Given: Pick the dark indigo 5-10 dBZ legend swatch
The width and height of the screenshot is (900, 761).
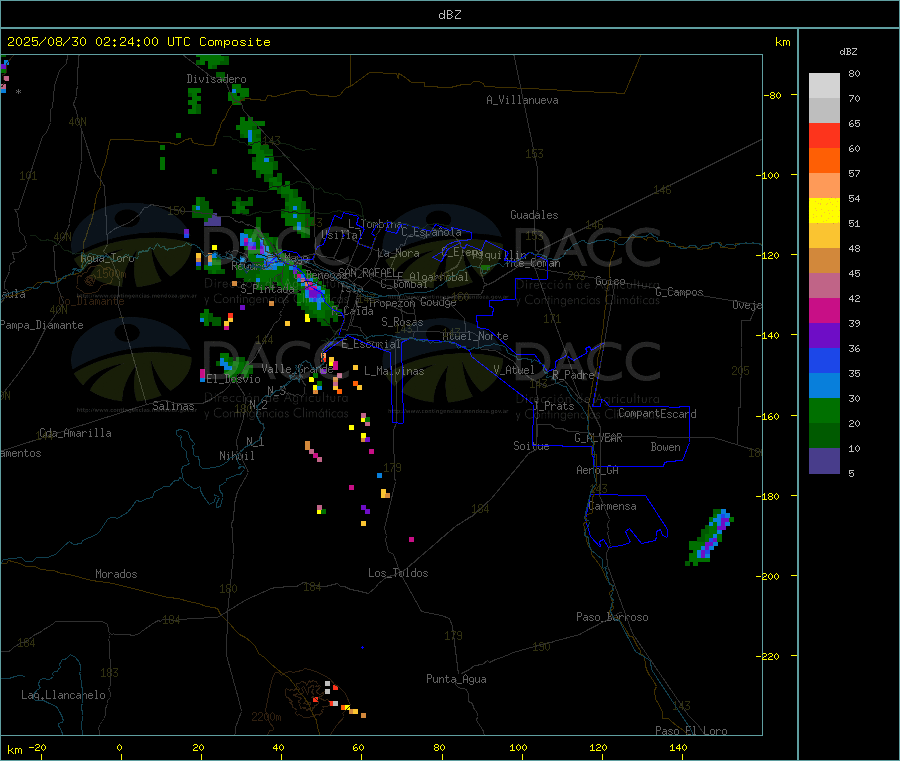Looking at the screenshot, I should pyautogui.click(x=824, y=461).
